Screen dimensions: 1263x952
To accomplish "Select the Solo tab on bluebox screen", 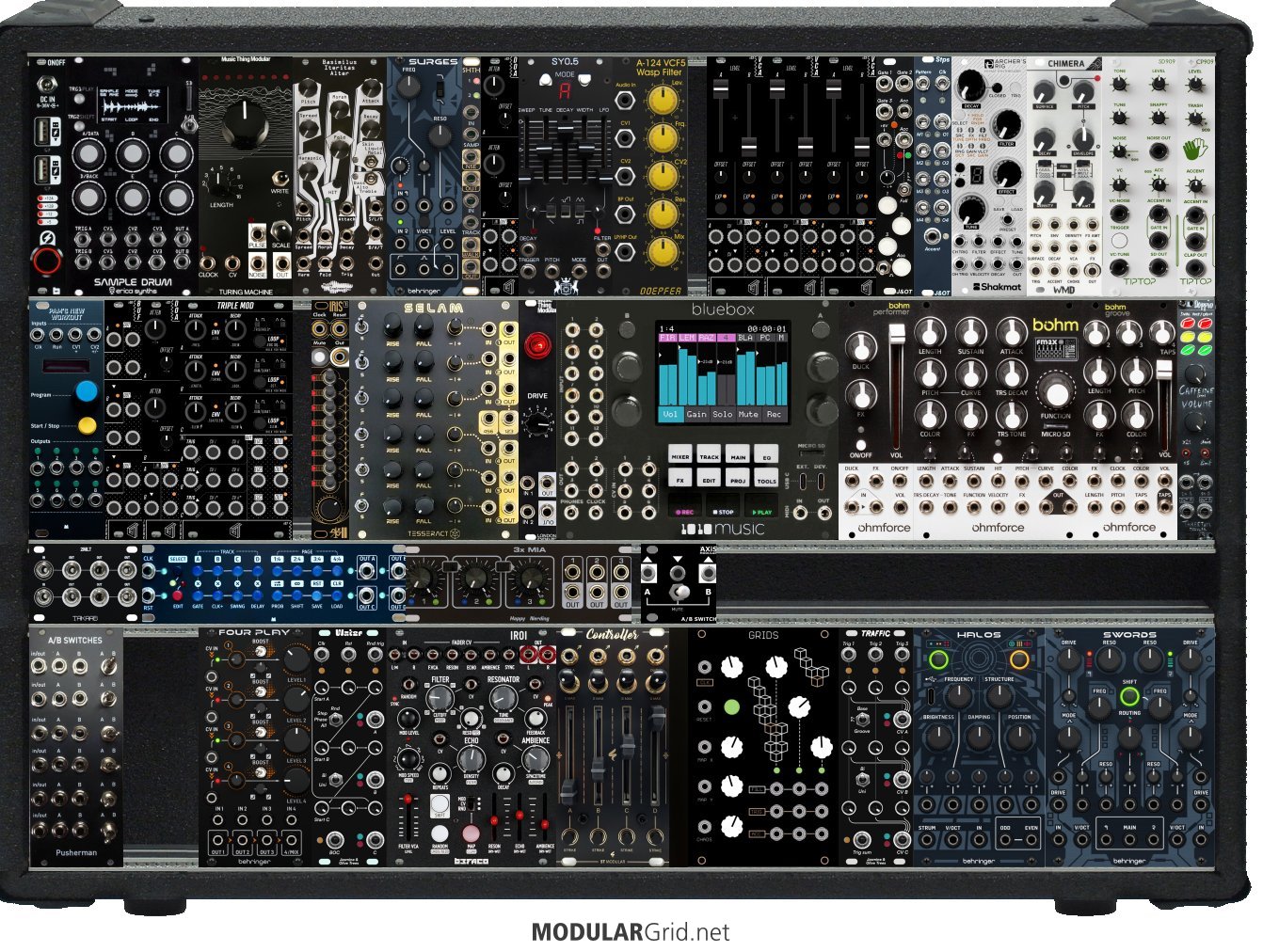I will point(722,414).
